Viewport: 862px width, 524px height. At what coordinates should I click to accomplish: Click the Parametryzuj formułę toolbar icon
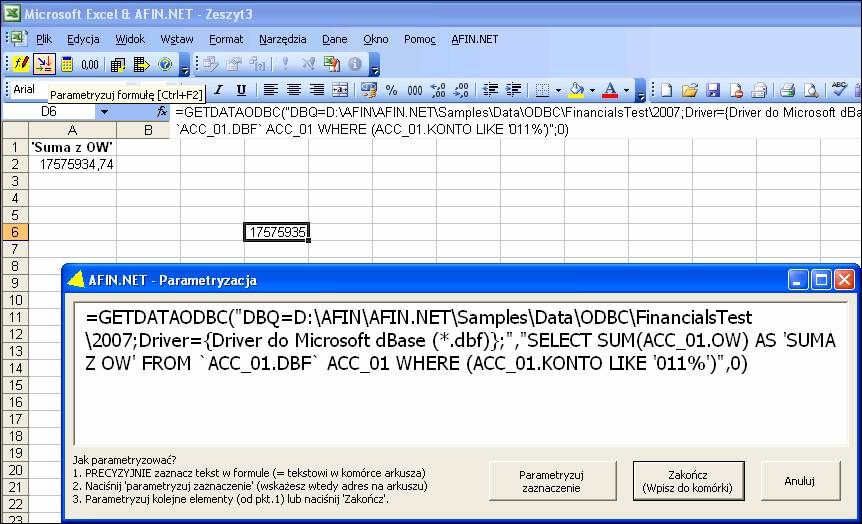44,64
